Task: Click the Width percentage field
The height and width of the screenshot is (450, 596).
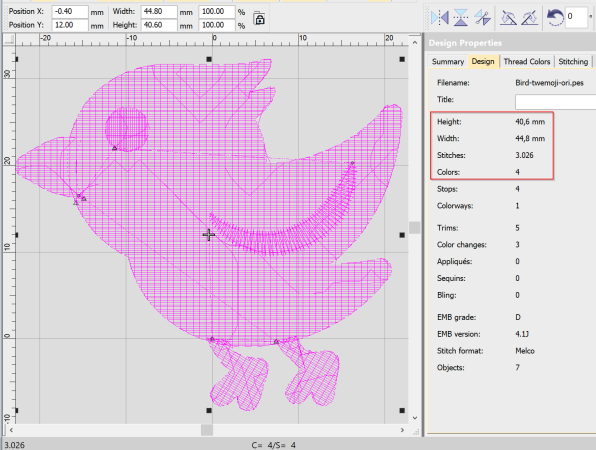Action: click(217, 12)
